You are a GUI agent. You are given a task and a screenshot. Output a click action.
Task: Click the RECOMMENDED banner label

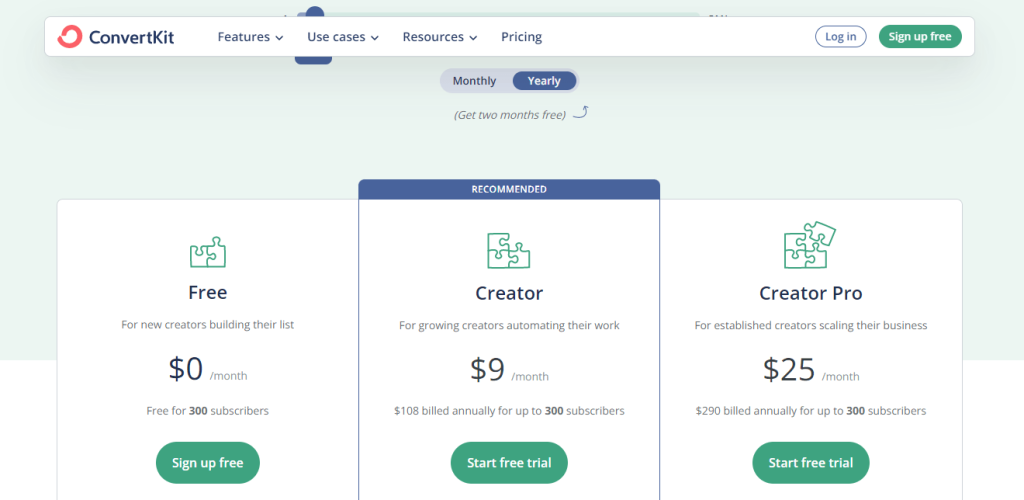click(x=509, y=189)
